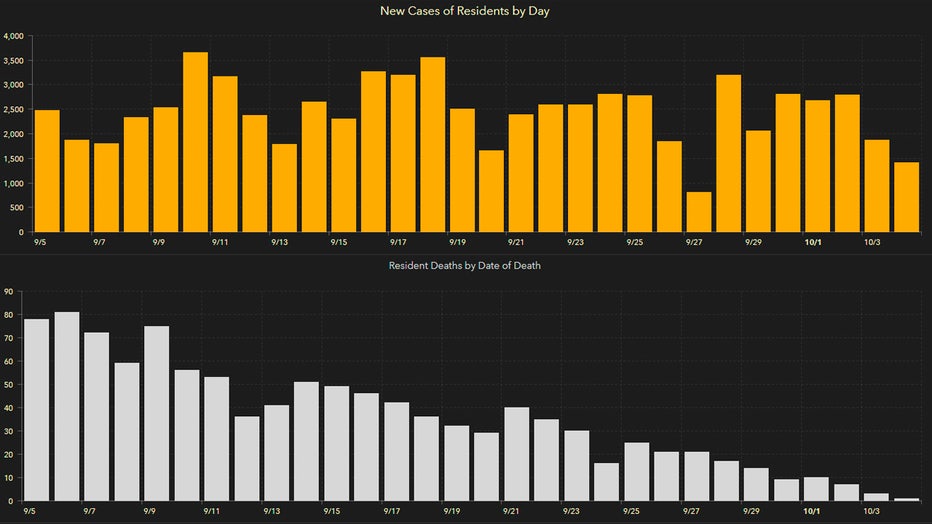
Task: Select the first gray deaths bar at 9/5
Action: (37, 409)
